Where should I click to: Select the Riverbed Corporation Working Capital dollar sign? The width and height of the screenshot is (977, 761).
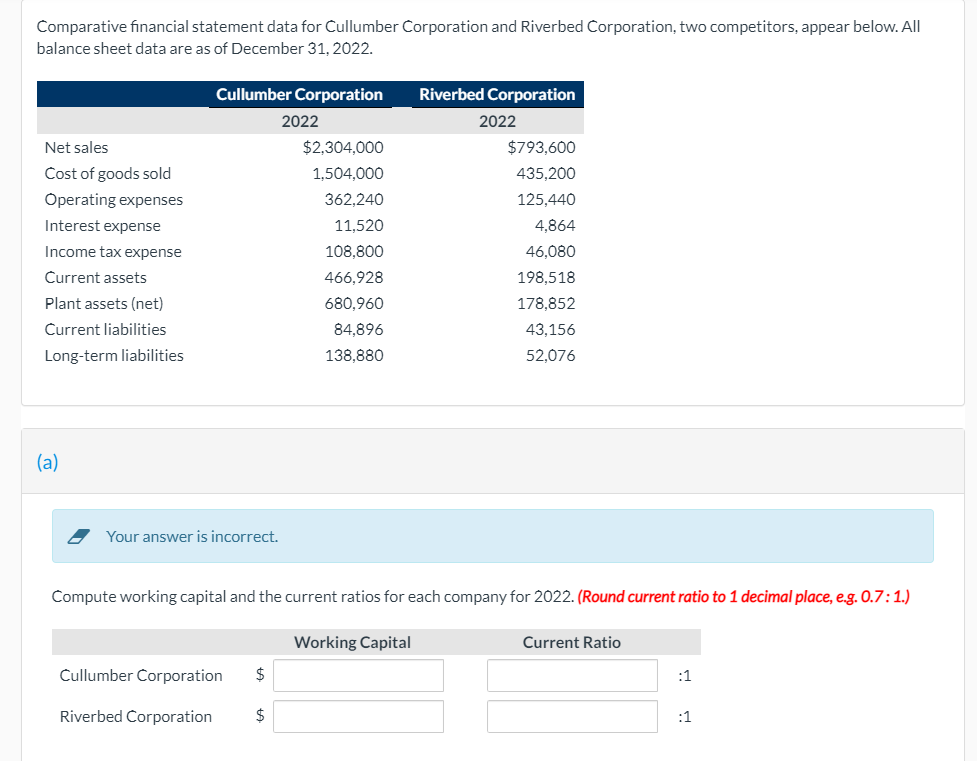[x=258, y=716]
